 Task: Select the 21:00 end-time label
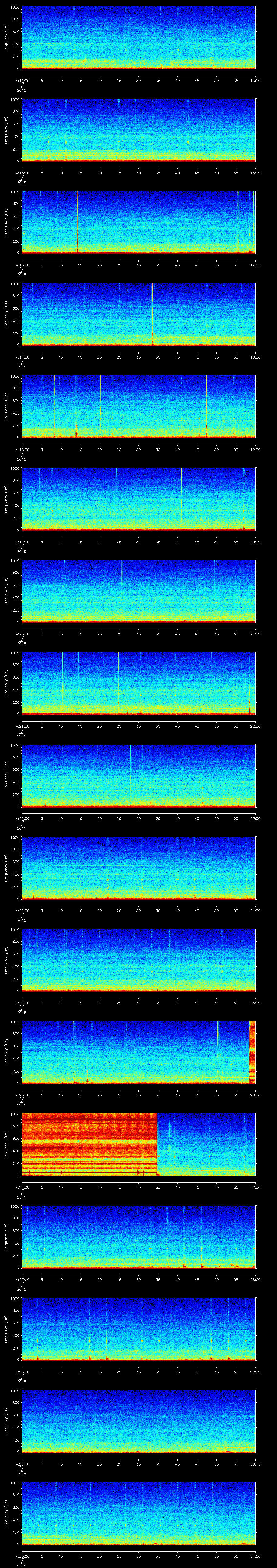click(x=255, y=634)
